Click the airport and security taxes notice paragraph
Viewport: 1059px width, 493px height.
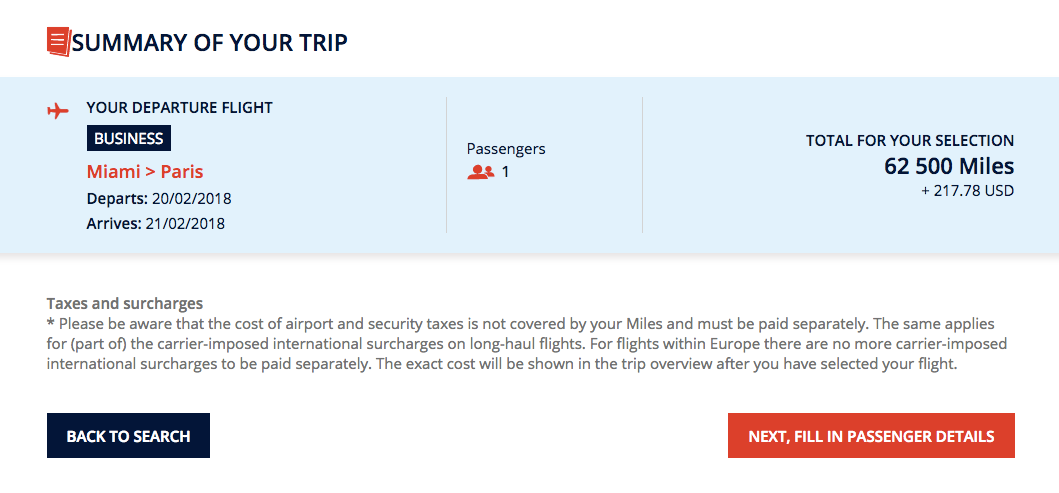click(x=527, y=344)
